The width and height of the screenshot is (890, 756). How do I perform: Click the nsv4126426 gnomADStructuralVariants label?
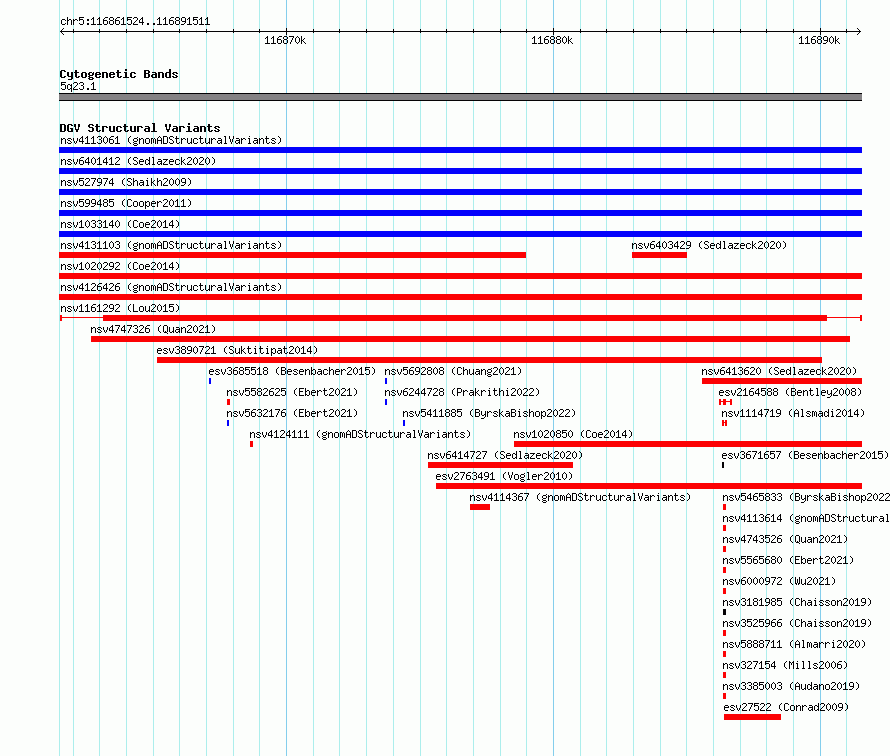pyautogui.click(x=171, y=287)
